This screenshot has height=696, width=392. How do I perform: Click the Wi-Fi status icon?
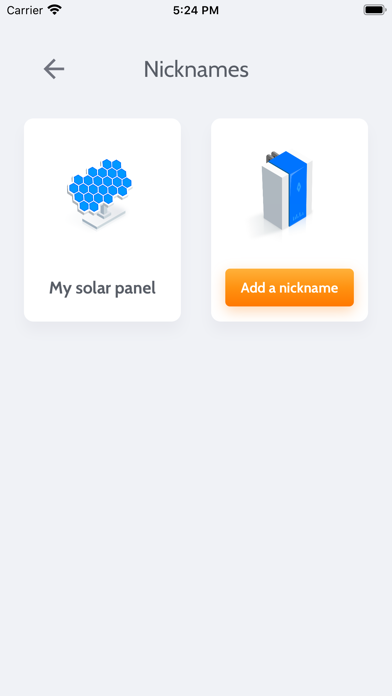click(x=55, y=10)
